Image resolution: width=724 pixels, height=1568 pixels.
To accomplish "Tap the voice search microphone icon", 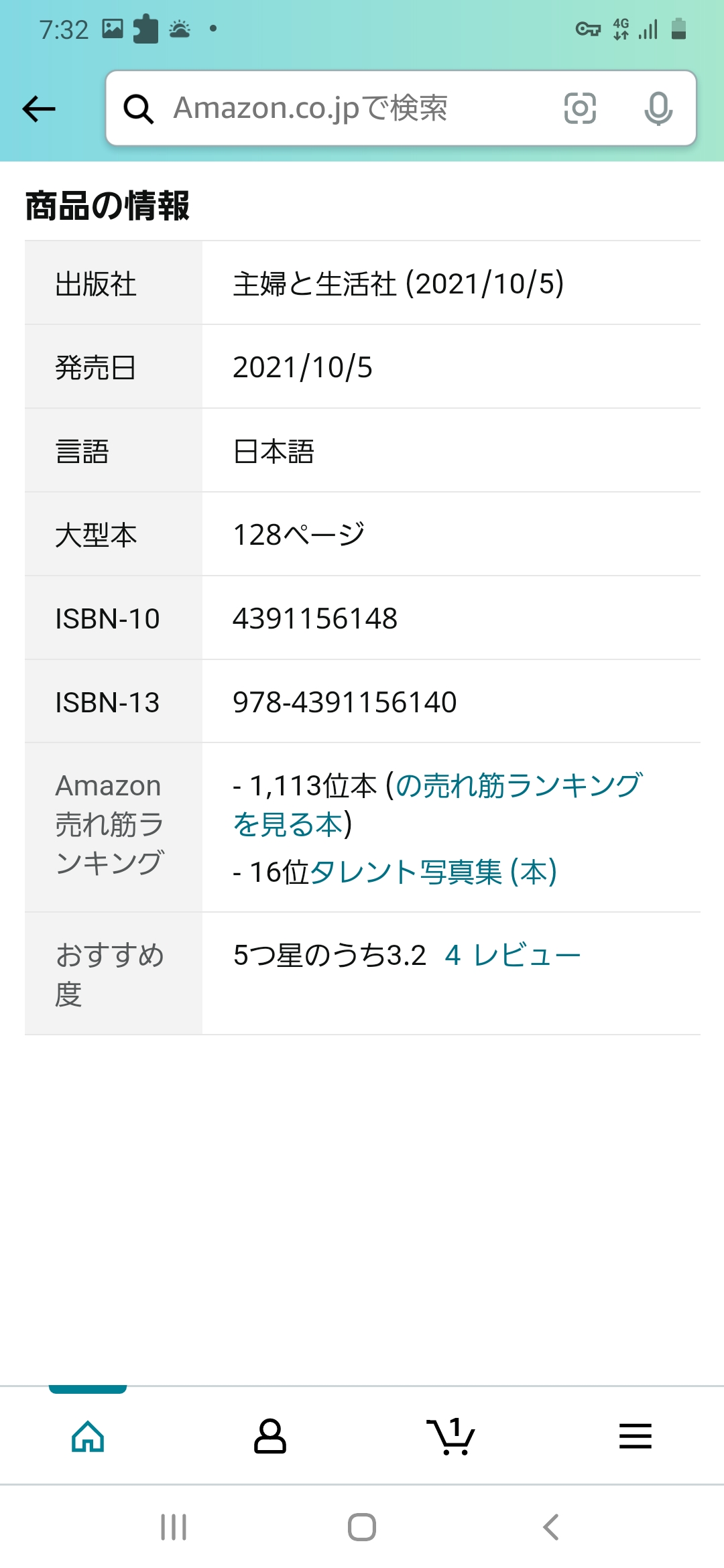I will pos(658,109).
